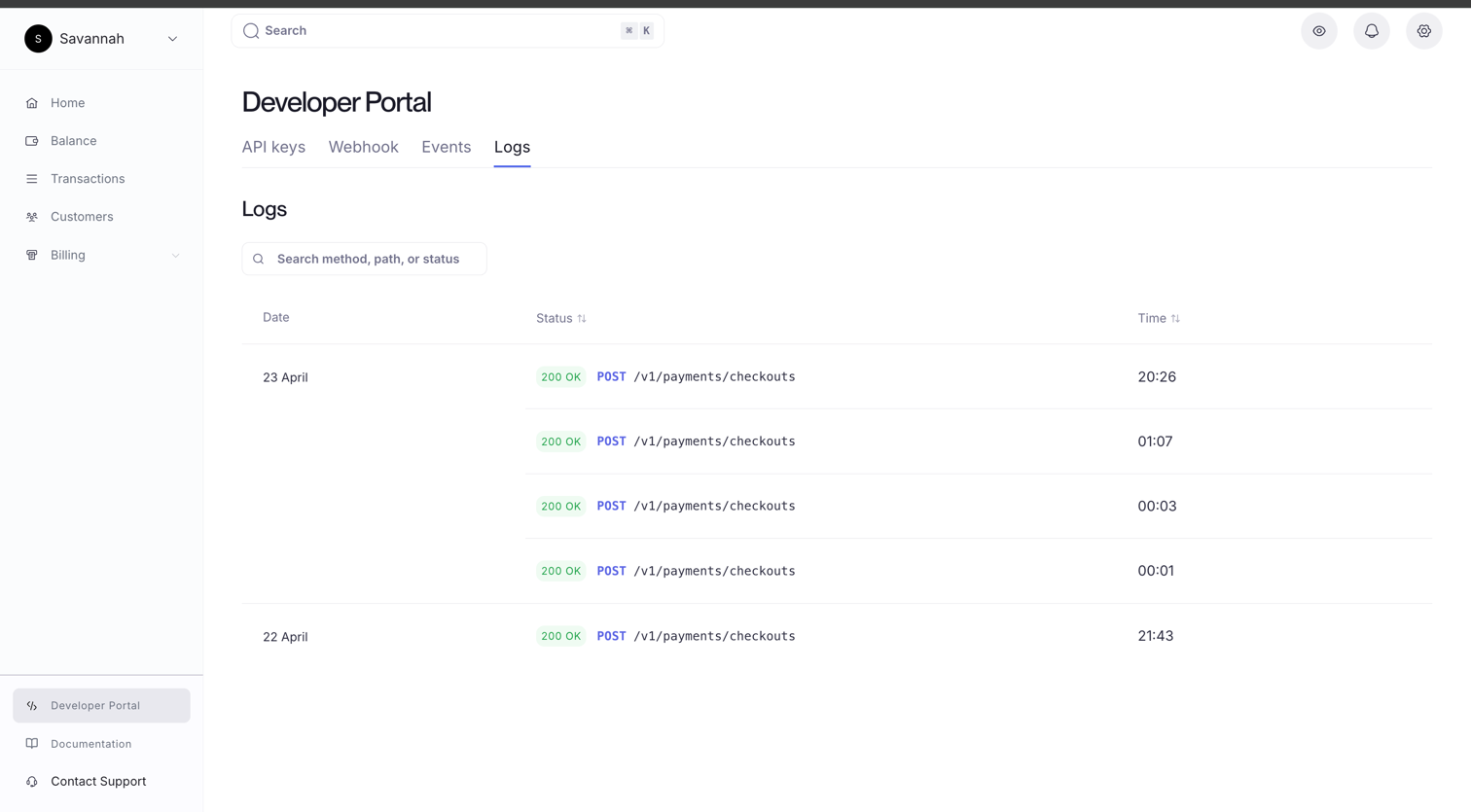The height and width of the screenshot is (812, 1471).
Task: Click the Customers people icon
Action: click(x=32, y=217)
